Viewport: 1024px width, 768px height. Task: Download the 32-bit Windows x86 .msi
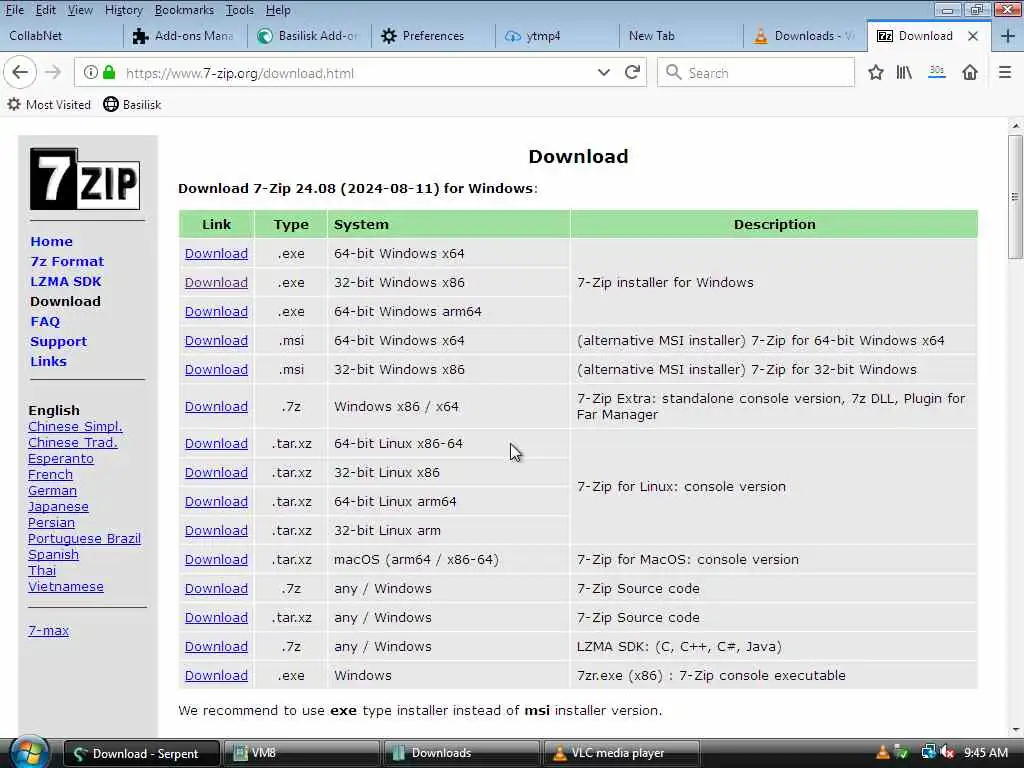pos(216,369)
